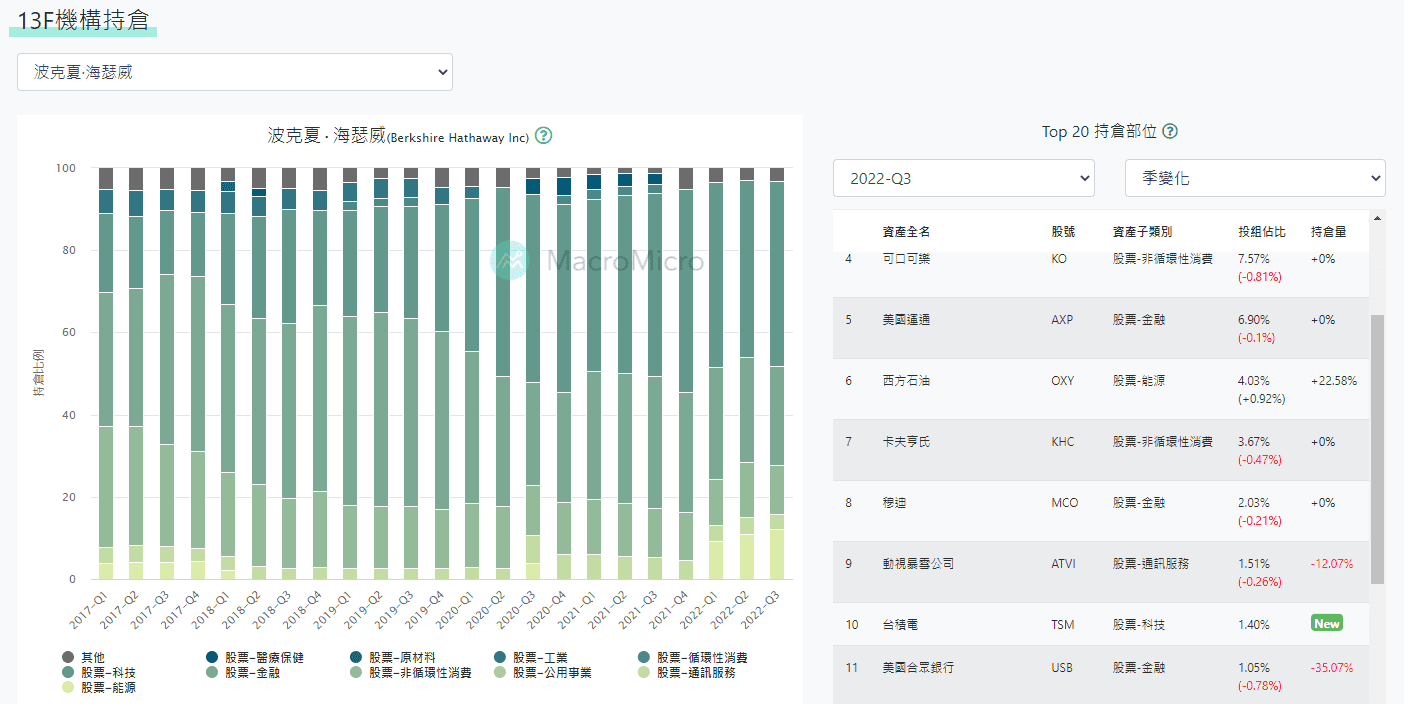The width and height of the screenshot is (1404, 704).
Task: Click the green New badge for 台積電
Action: tap(1326, 623)
